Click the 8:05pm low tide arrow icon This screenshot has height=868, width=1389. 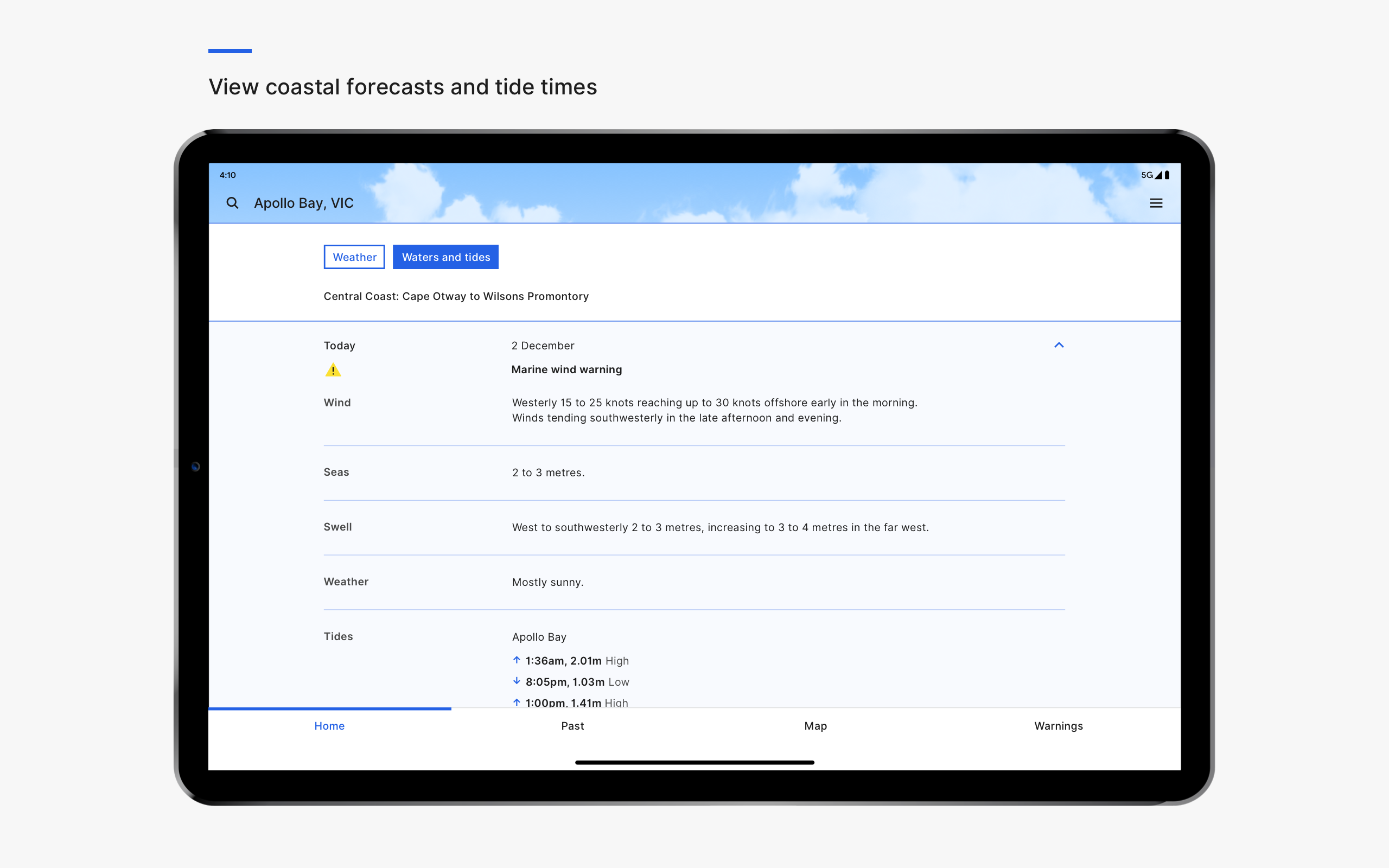pyautogui.click(x=517, y=681)
